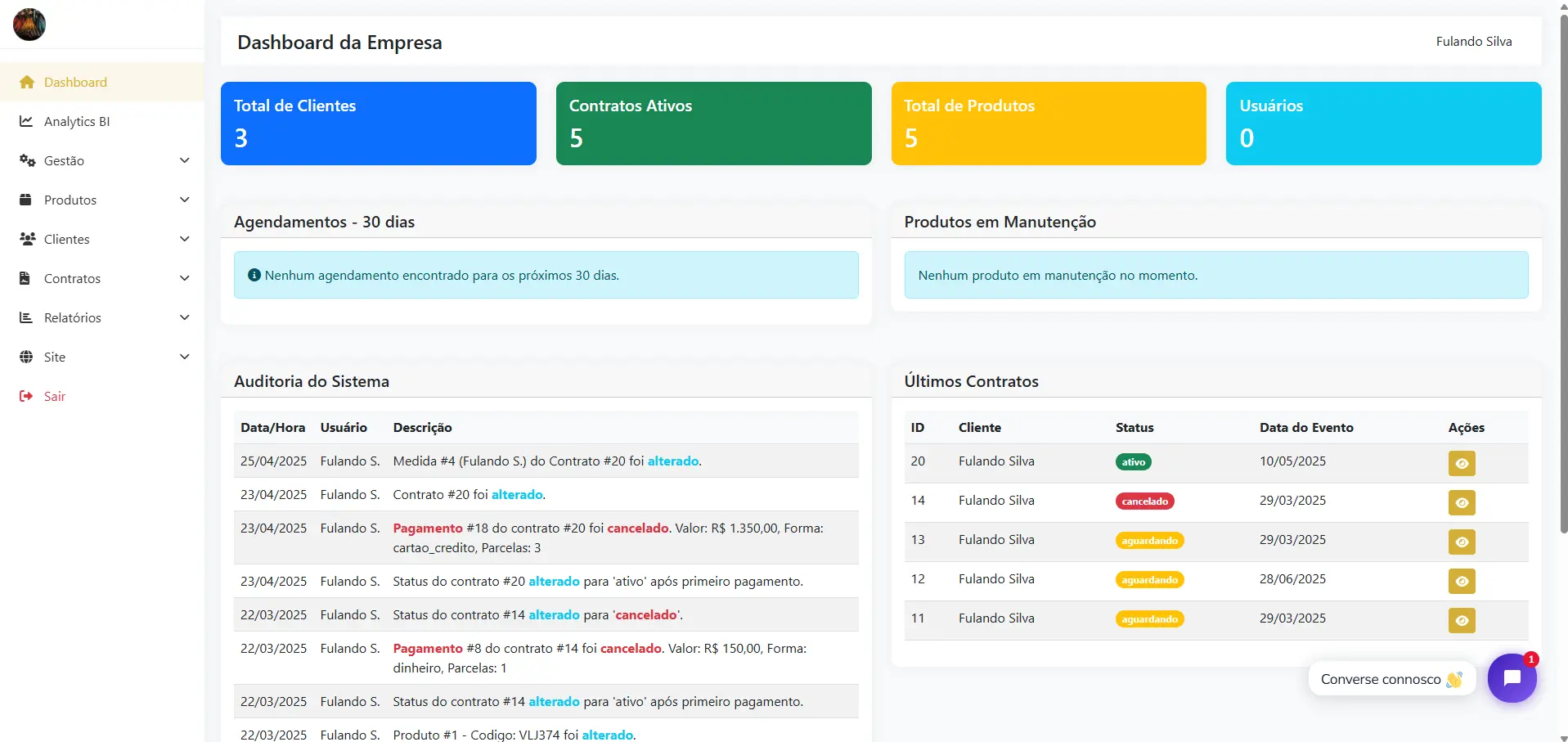This screenshot has height=742, width=1568.
Task: Click the 'cancelado' status badge
Action: (1145, 501)
